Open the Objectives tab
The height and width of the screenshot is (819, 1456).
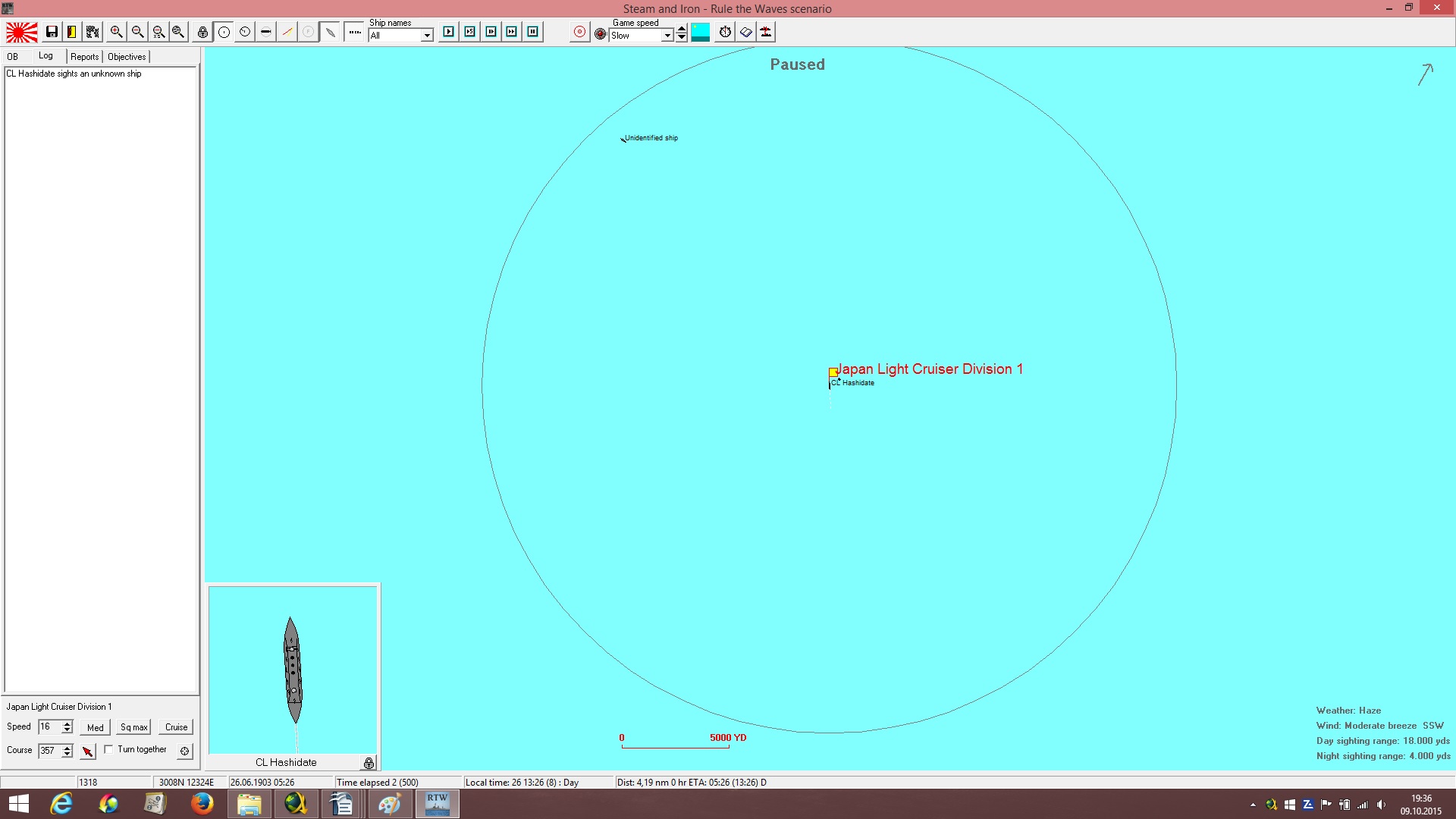click(x=127, y=57)
